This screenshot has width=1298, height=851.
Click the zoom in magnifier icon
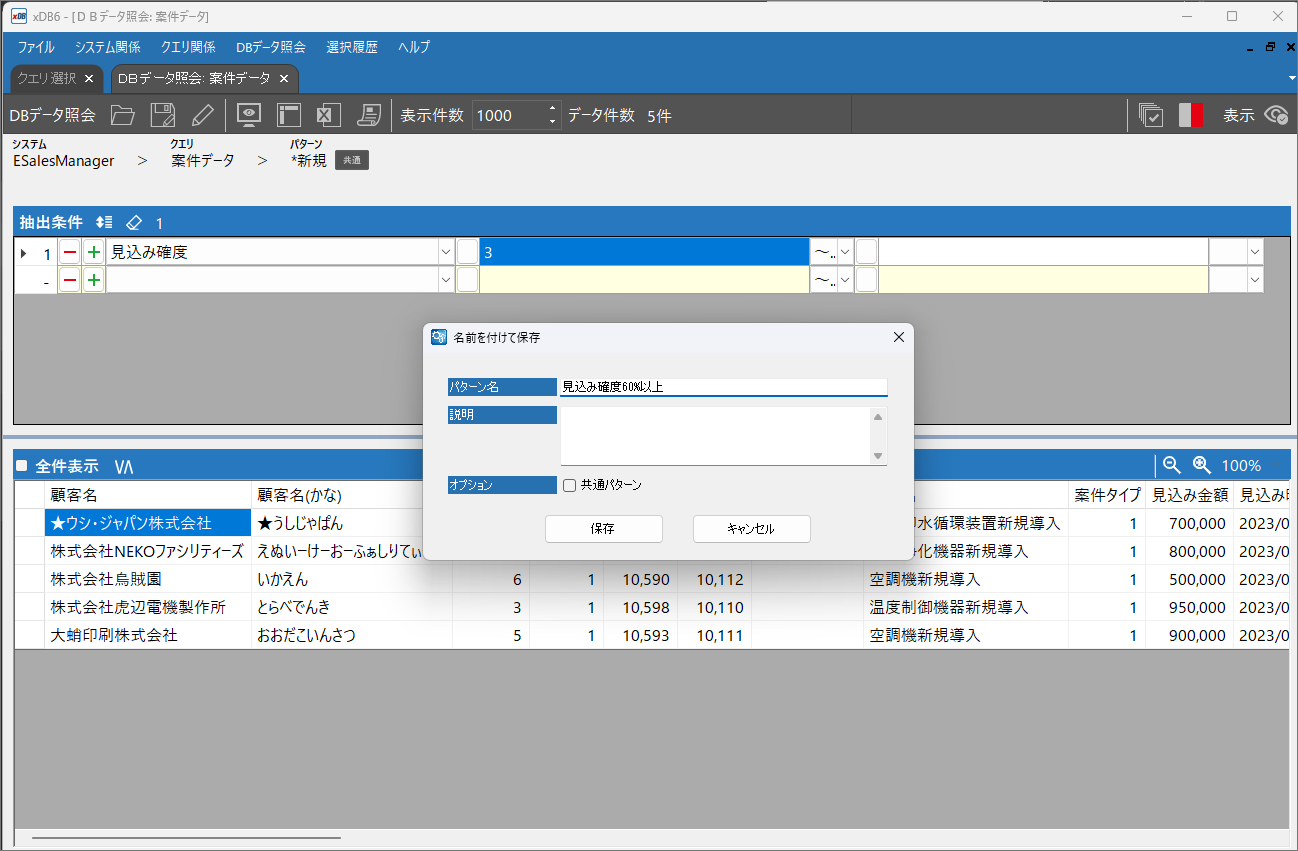tap(1202, 465)
